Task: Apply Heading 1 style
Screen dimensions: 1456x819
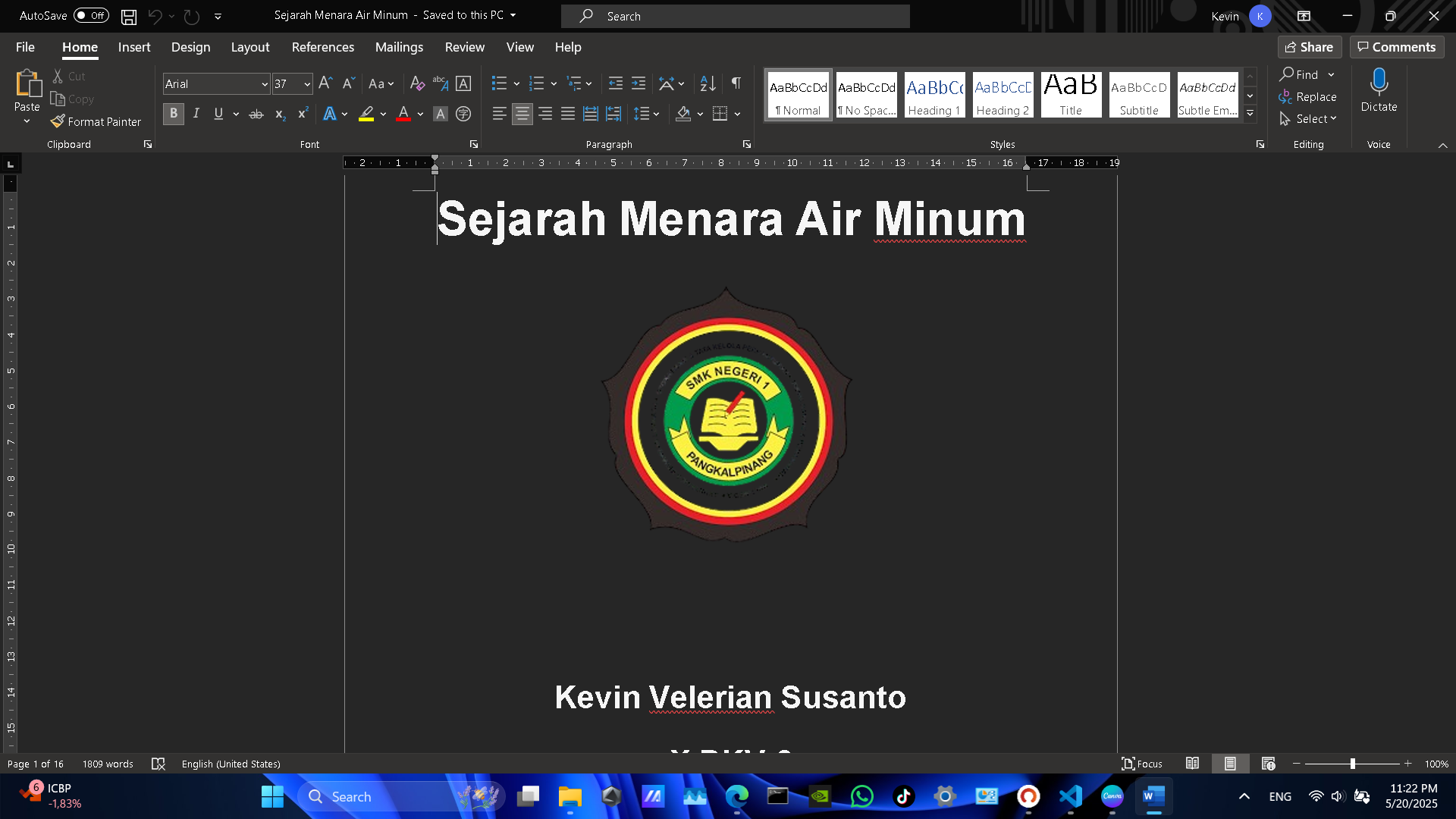Action: click(934, 95)
